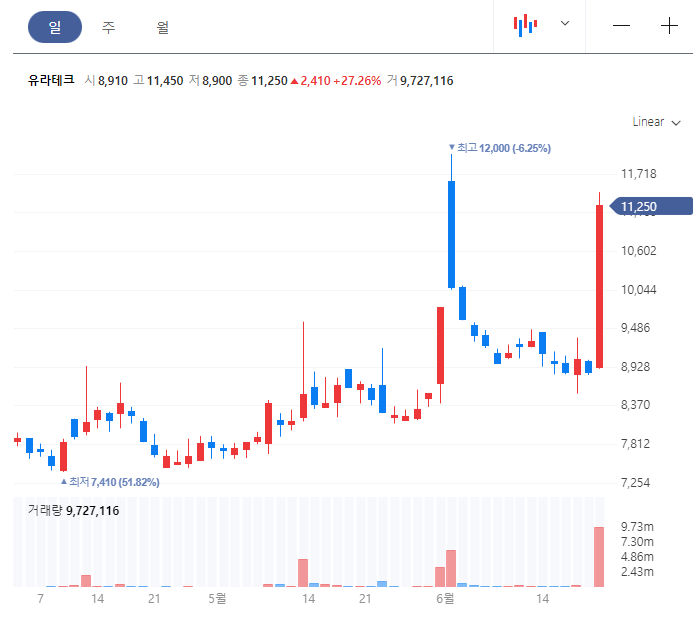Click the high price 11,450
The width and height of the screenshot is (699, 624).
(165, 81)
